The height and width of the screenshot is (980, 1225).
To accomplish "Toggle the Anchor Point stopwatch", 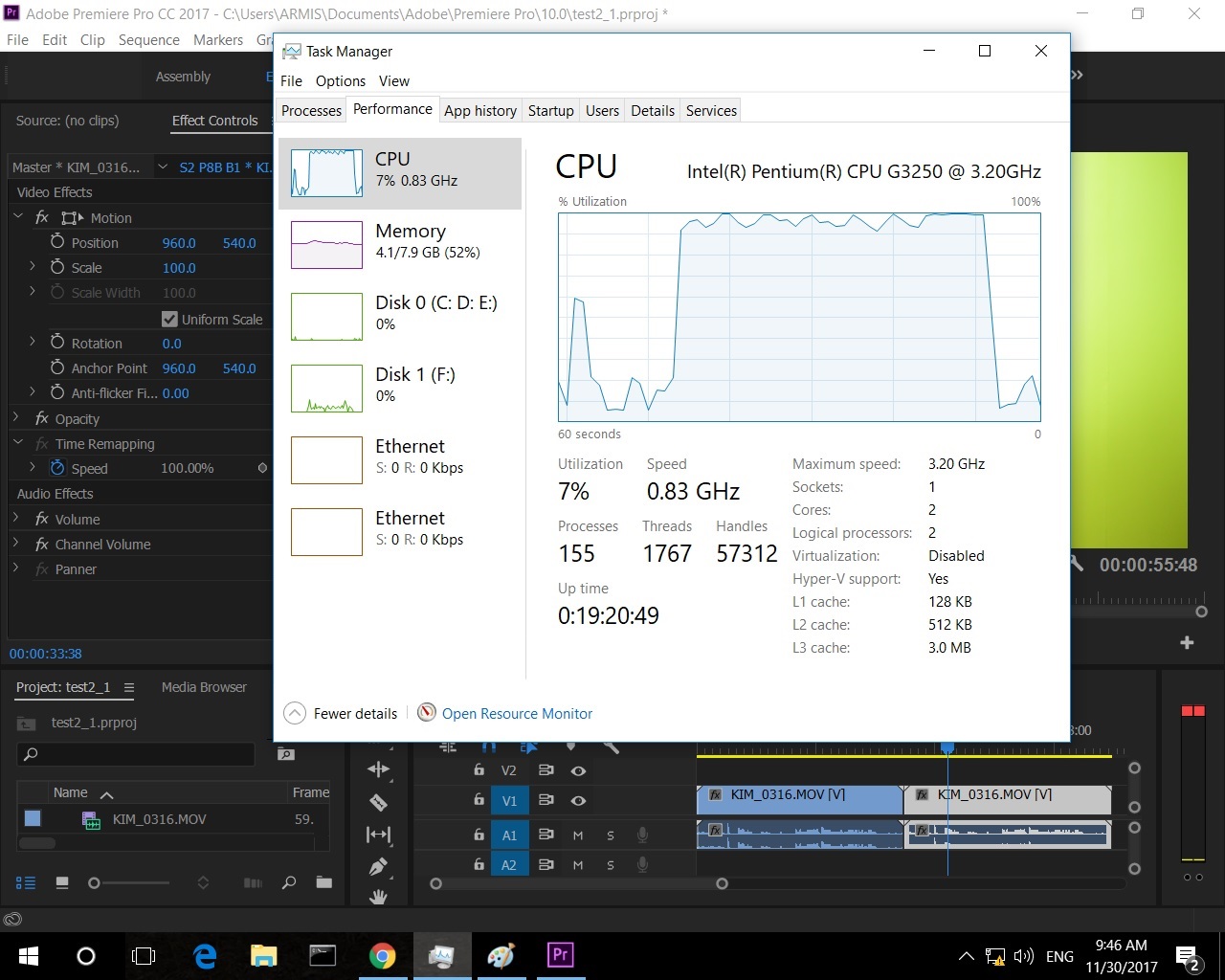I will point(57,367).
